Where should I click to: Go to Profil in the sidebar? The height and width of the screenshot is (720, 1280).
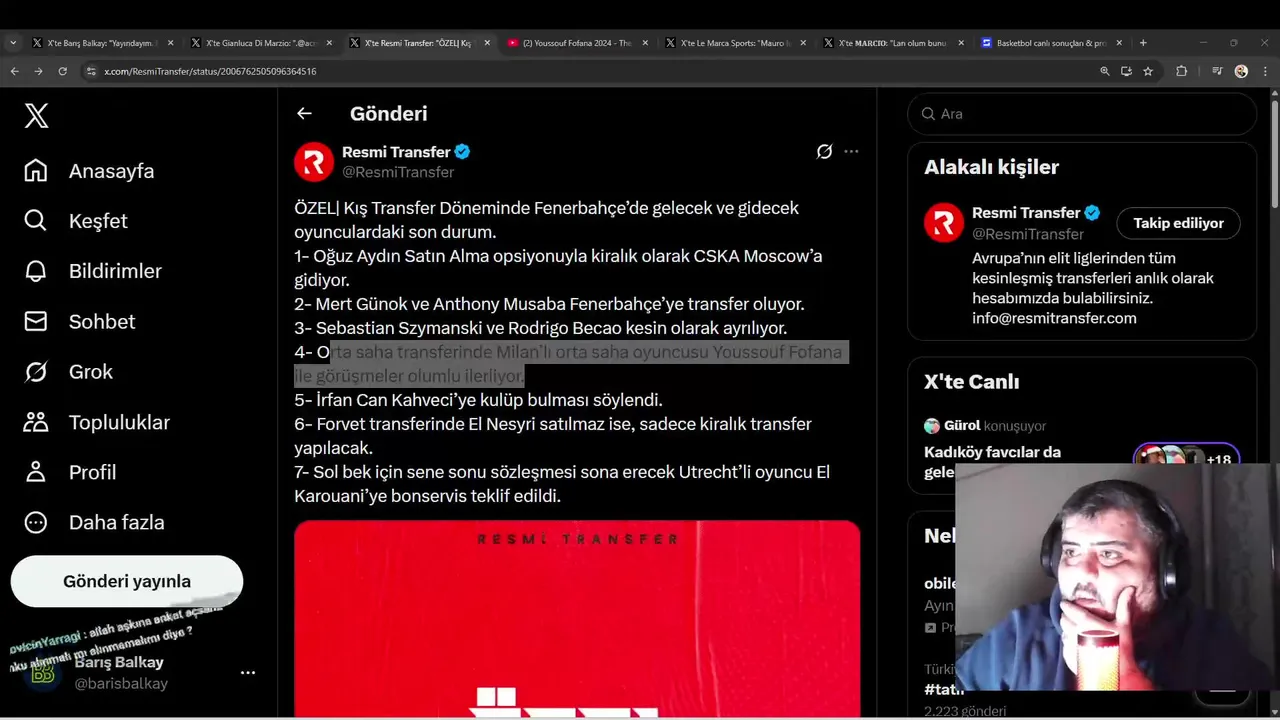(x=70, y=472)
